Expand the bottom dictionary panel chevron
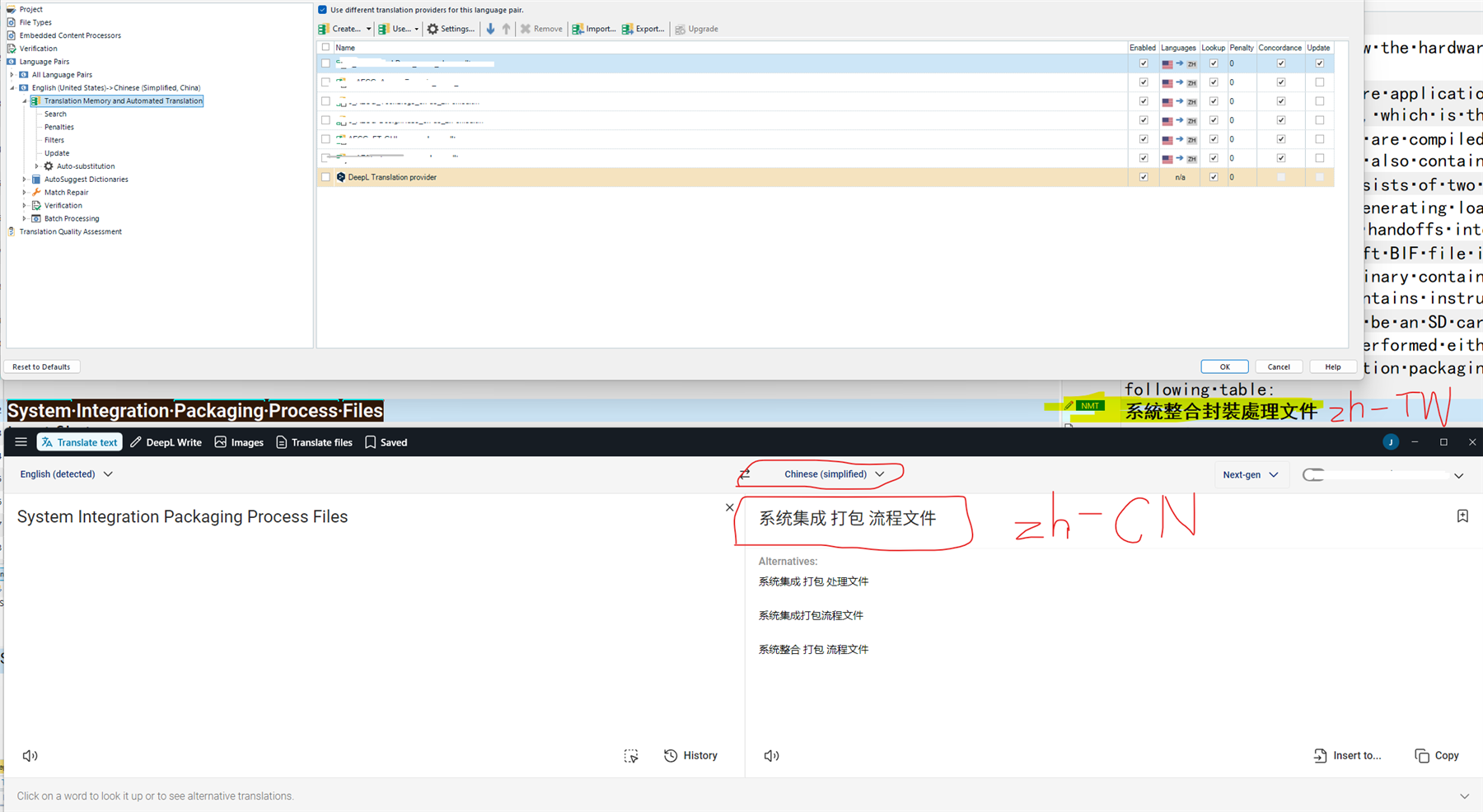Image resolution: width=1483 pixels, height=812 pixels. (x=1464, y=796)
